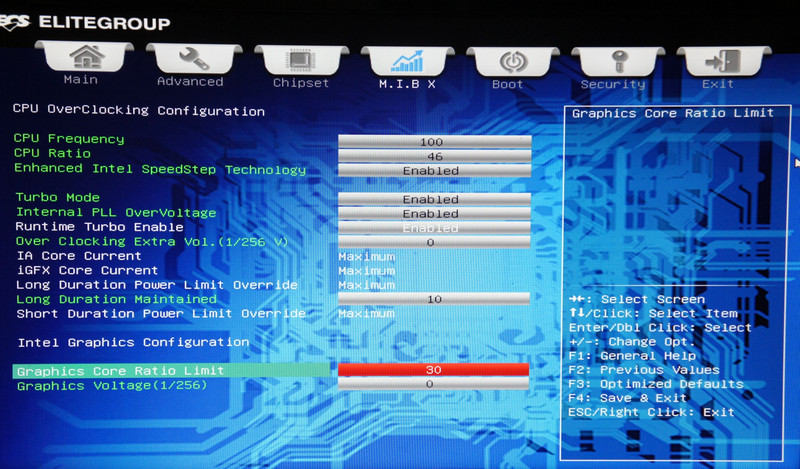Open the Security tab key icon
The image size is (800, 469).
[x=619, y=62]
